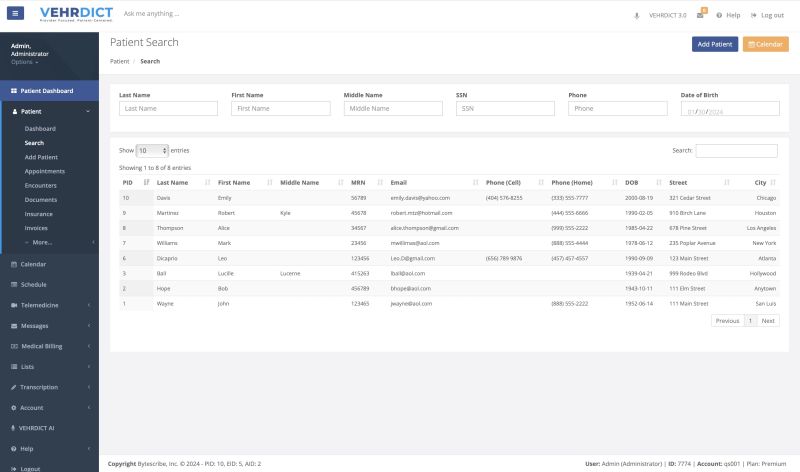The width and height of the screenshot is (800, 472).
Task: Expand the Transcription menu chevron
Action: (89, 387)
